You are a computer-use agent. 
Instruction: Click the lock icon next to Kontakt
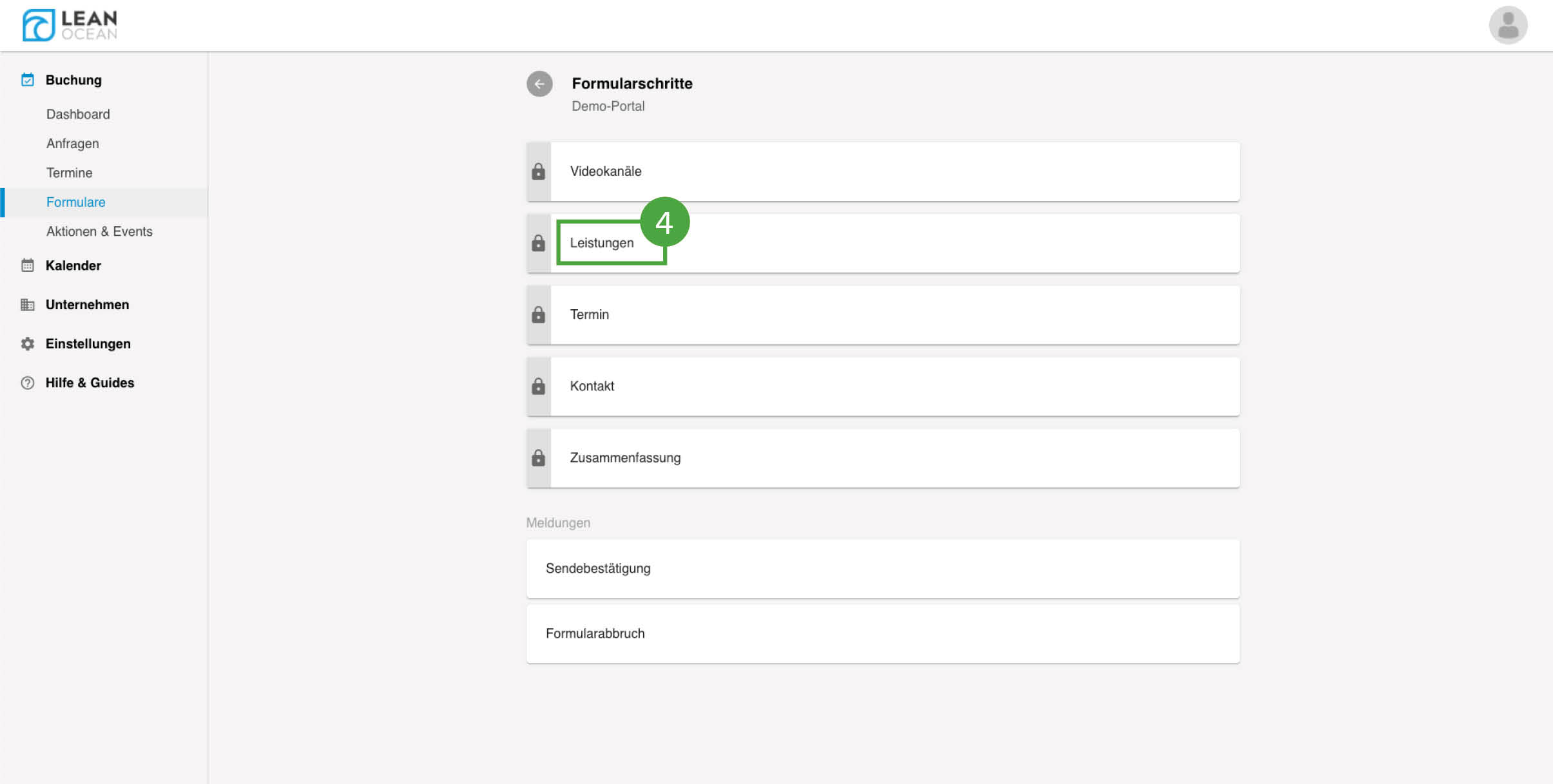(x=539, y=386)
